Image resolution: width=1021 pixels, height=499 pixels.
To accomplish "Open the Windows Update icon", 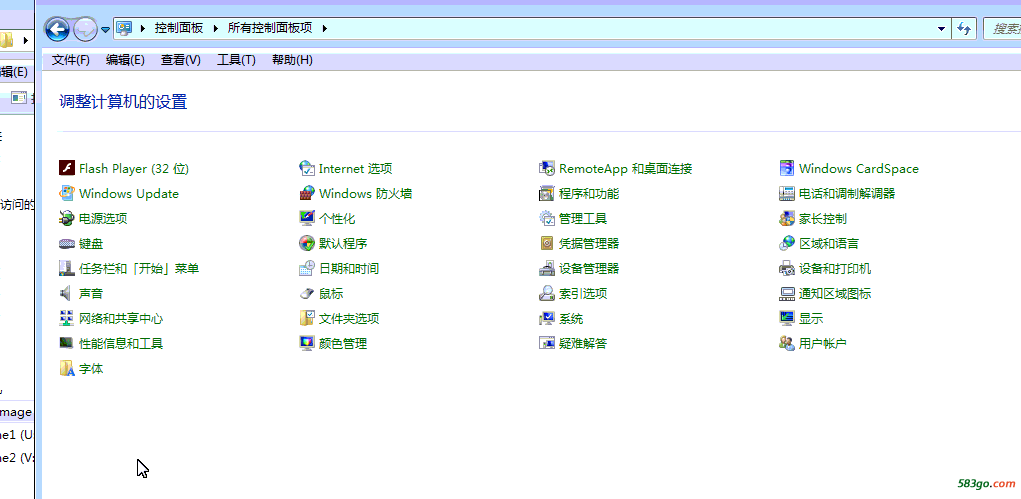I will pos(67,193).
